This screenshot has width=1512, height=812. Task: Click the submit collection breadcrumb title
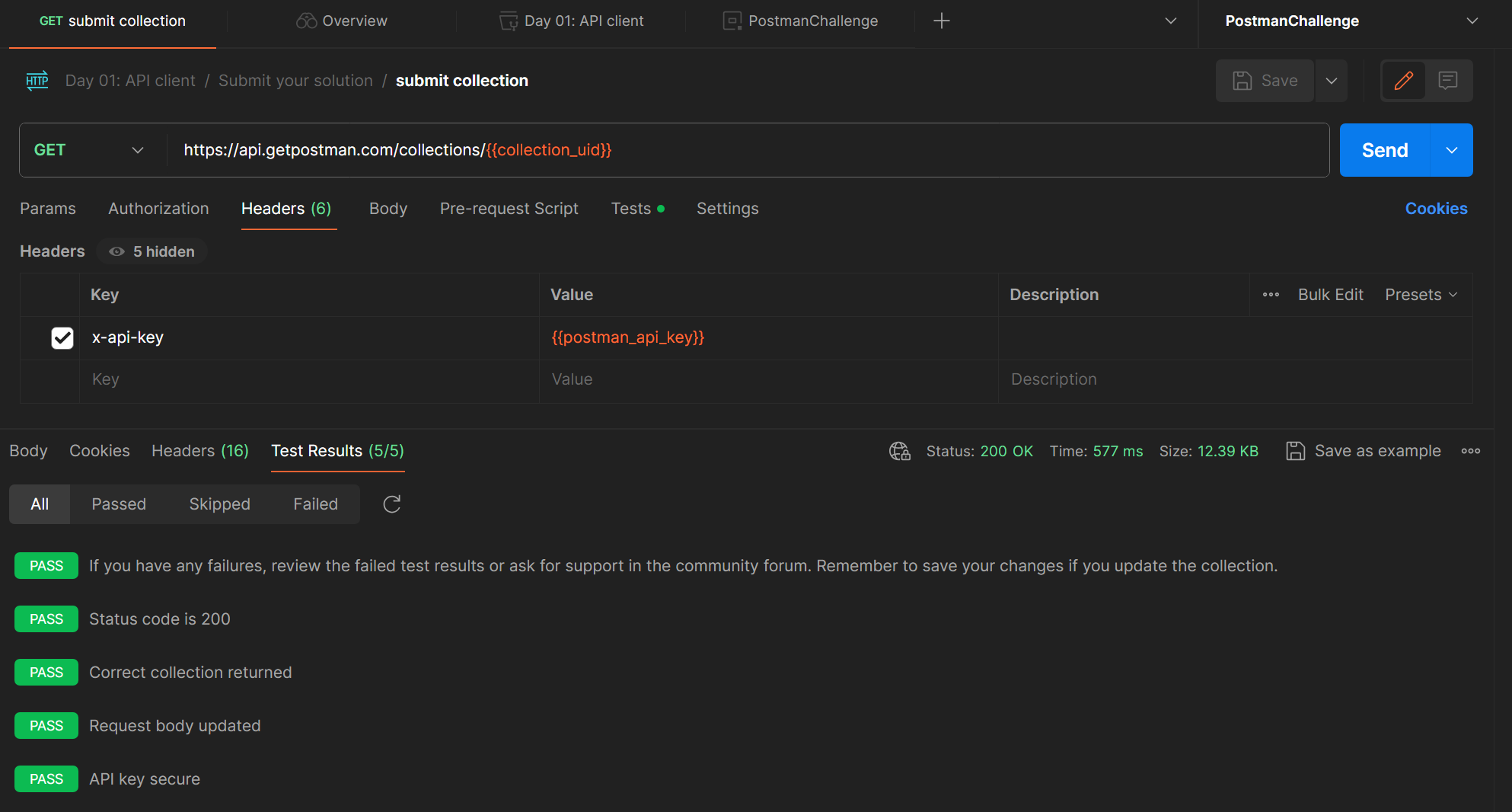pyautogui.click(x=461, y=81)
